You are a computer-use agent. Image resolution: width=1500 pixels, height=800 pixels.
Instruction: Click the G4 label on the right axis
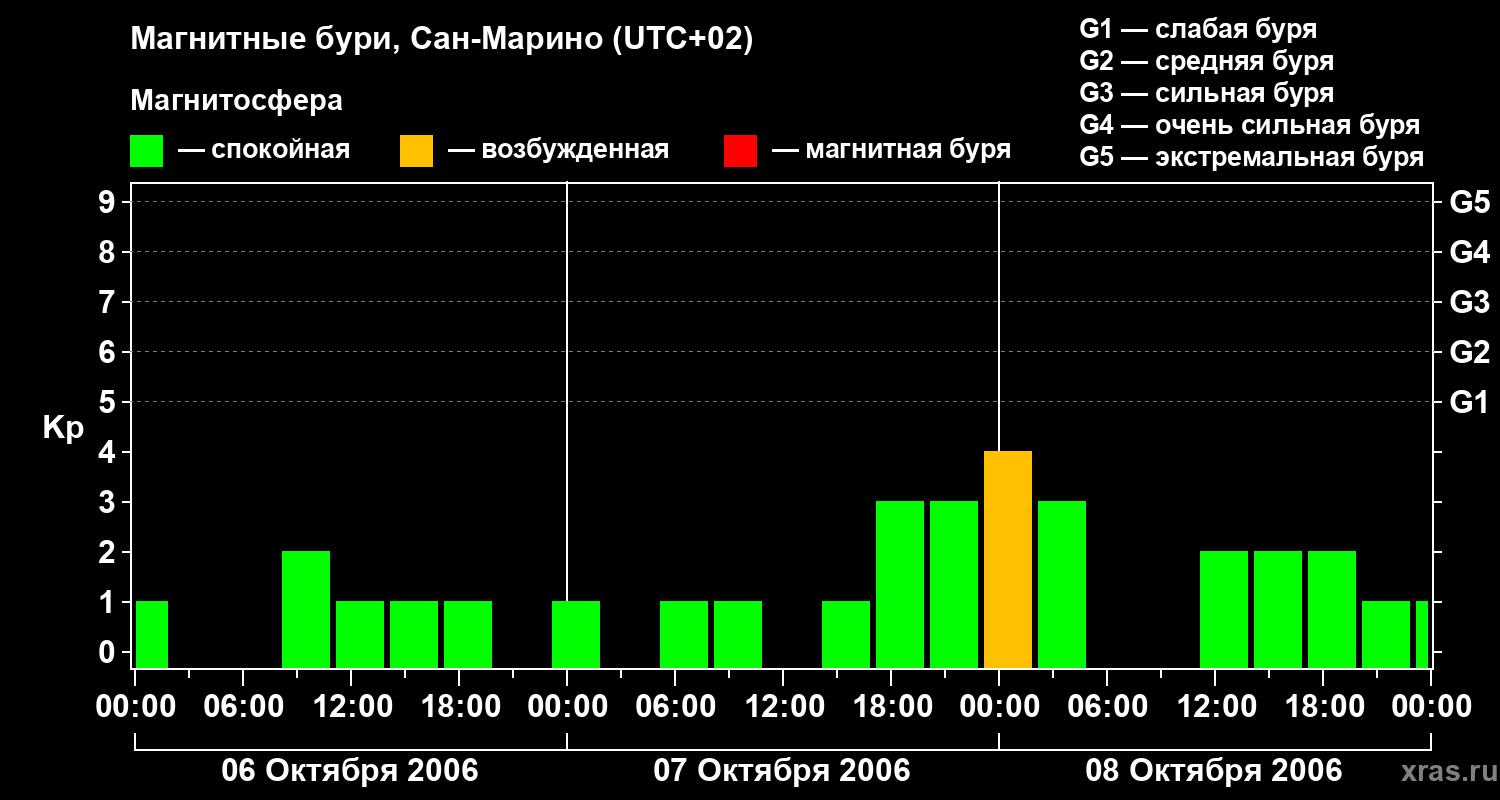click(x=1470, y=252)
